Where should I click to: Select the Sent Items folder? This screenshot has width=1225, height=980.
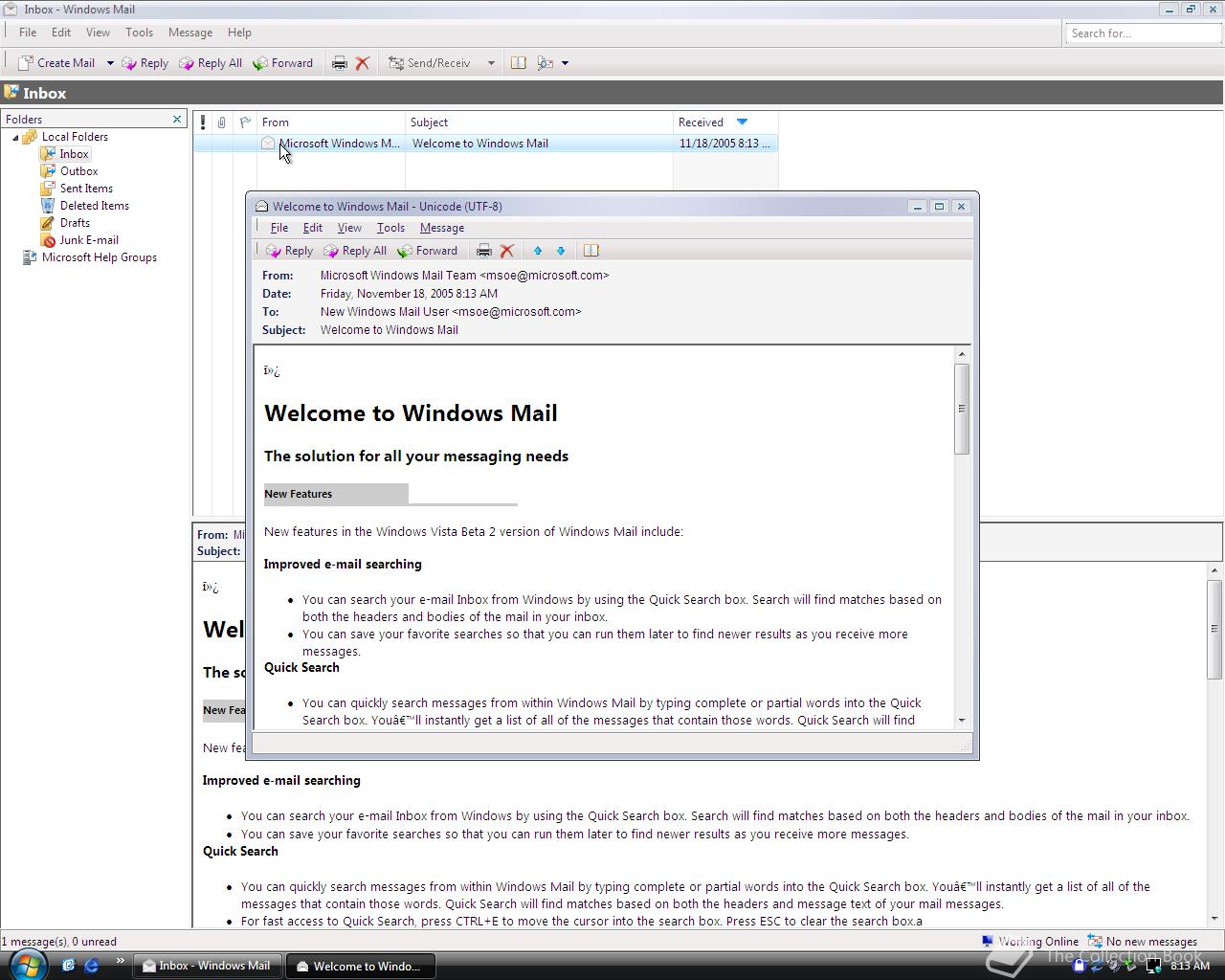86,189
